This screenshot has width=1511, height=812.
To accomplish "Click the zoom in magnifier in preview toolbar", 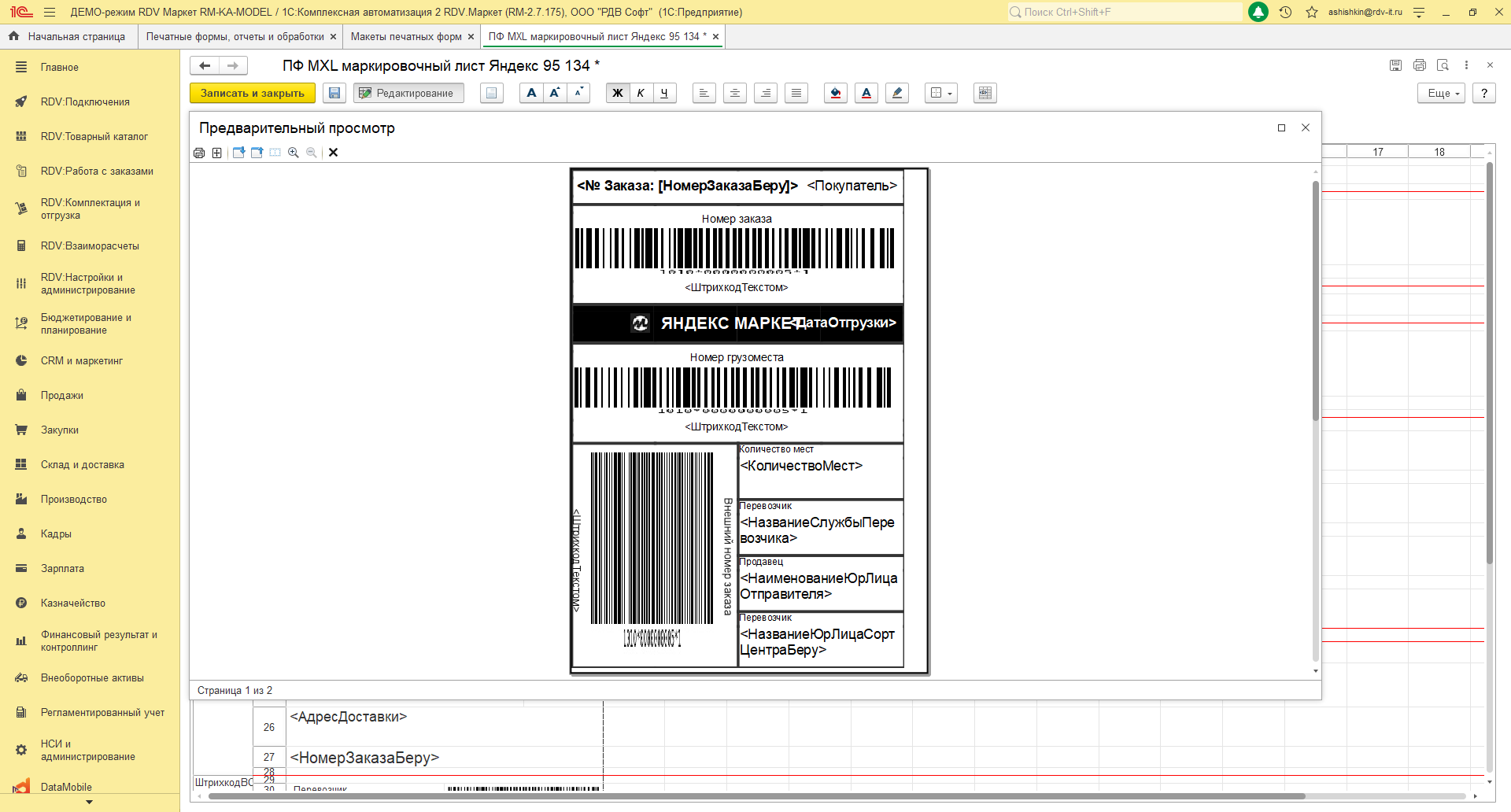I will pyautogui.click(x=294, y=153).
